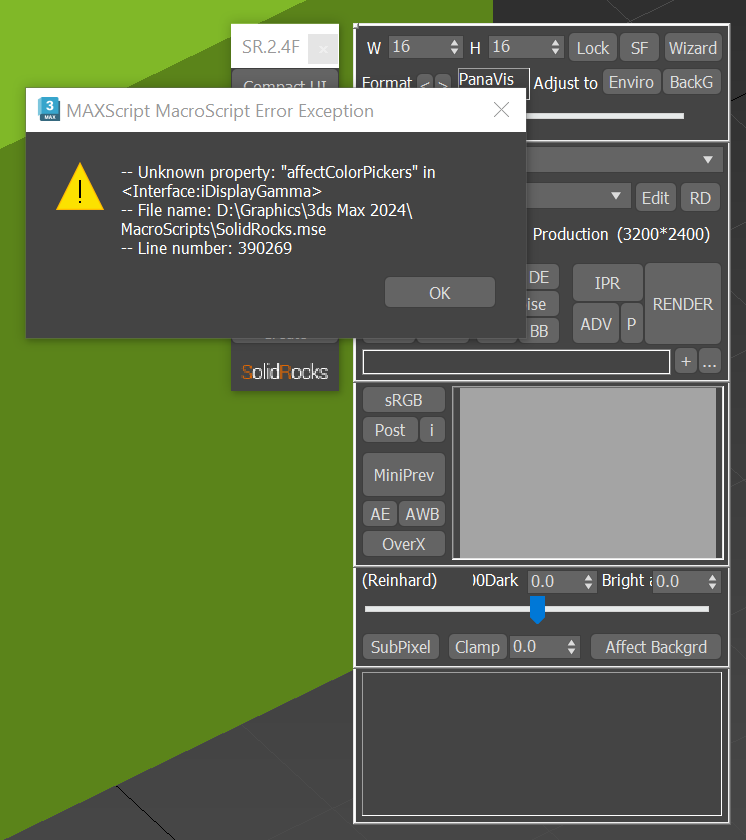The image size is (746, 840).
Task: Open ADV settings
Action: pyautogui.click(x=596, y=324)
